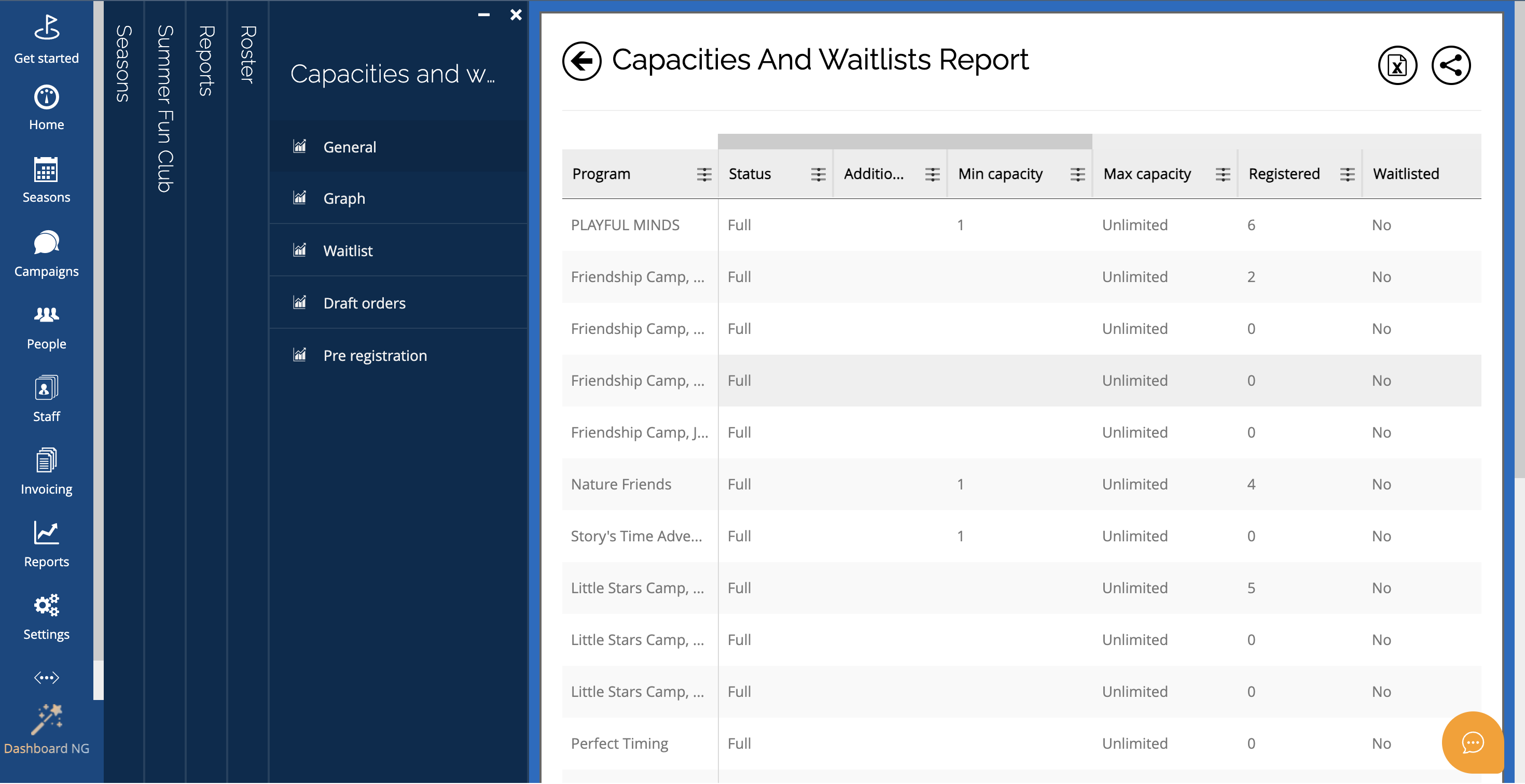Click the sidebar expand arrows icon
This screenshot has height=784, width=1525.
click(x=46, y=678)
